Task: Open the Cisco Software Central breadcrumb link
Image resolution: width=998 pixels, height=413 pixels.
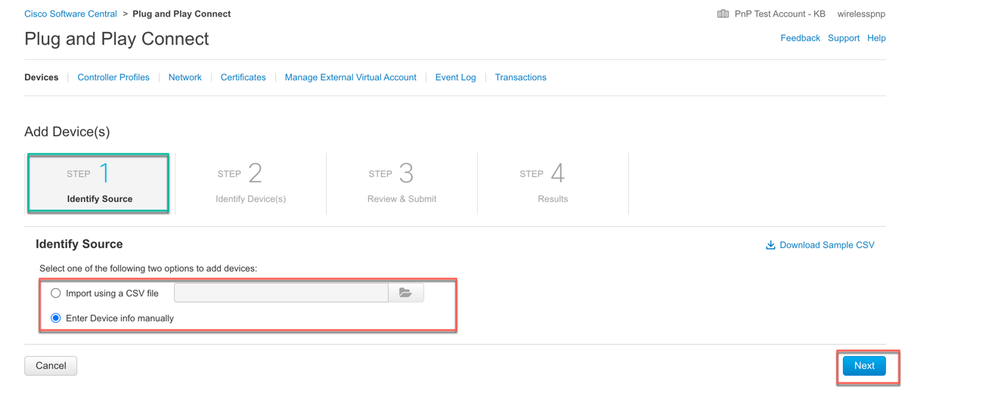Action: tap(71, 13)
